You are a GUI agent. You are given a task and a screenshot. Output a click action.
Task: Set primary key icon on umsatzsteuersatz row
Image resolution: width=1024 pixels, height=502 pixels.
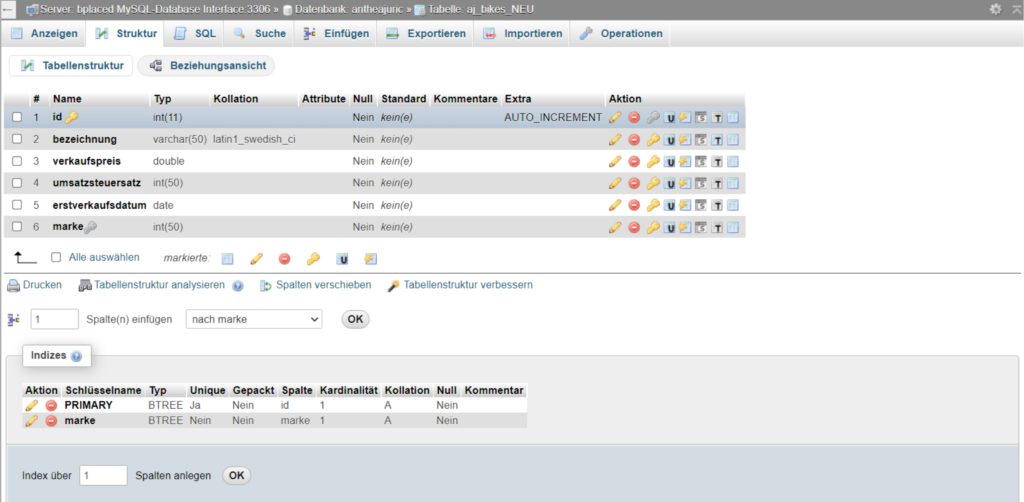pos(653,183)
